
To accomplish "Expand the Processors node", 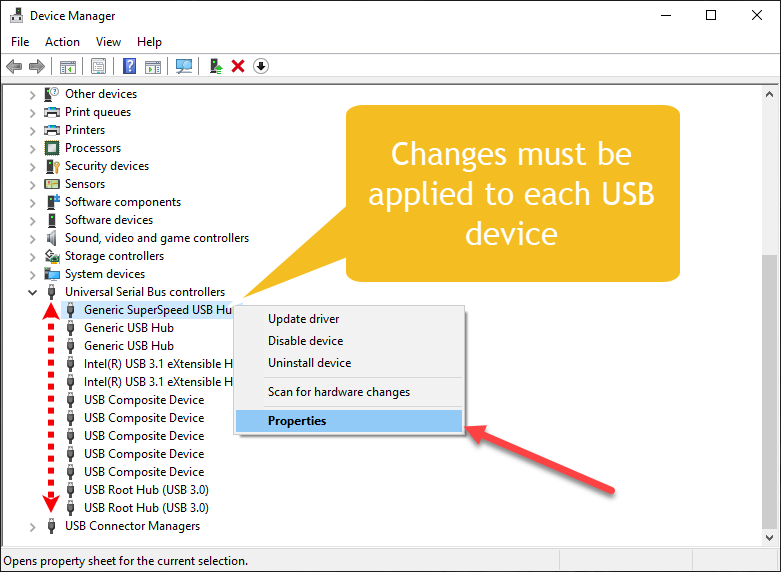I will pyautogui.click(x=32, y=149).
